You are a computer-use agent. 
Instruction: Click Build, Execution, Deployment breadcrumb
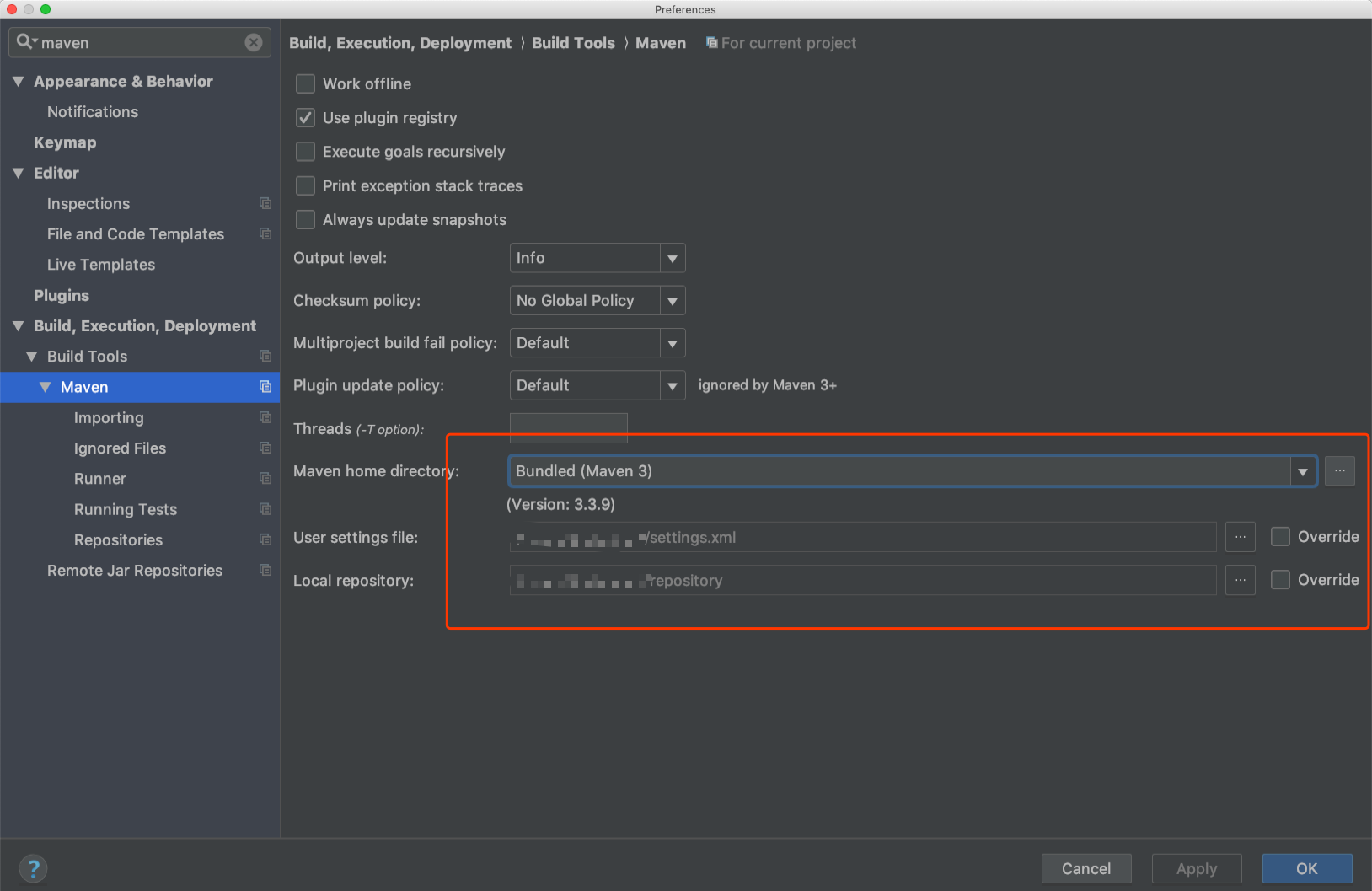400,42
